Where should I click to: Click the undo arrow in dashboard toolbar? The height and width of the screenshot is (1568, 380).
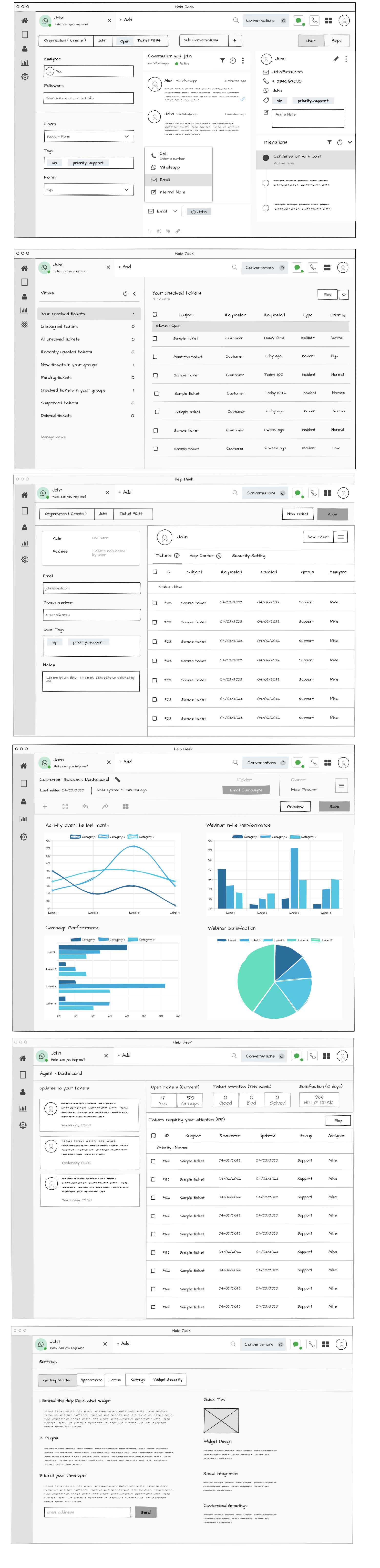pyautogui.click(x=85, y=807)
